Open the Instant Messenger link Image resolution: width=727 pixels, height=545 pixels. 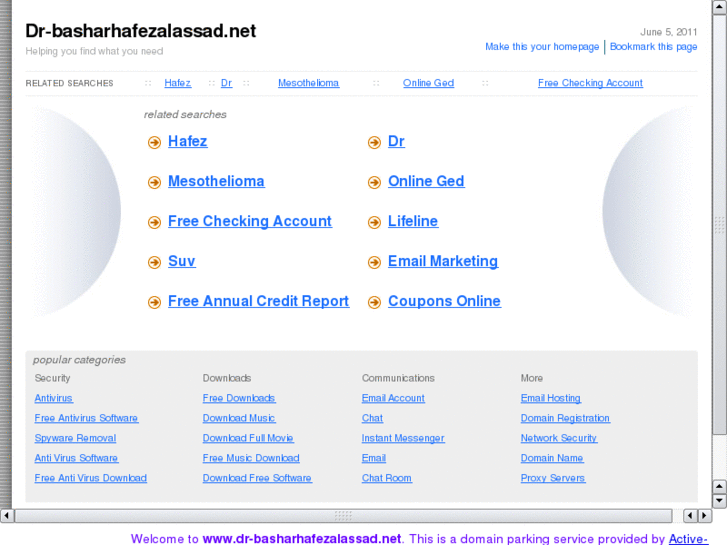pyautogui.click(x=403, y=438)
